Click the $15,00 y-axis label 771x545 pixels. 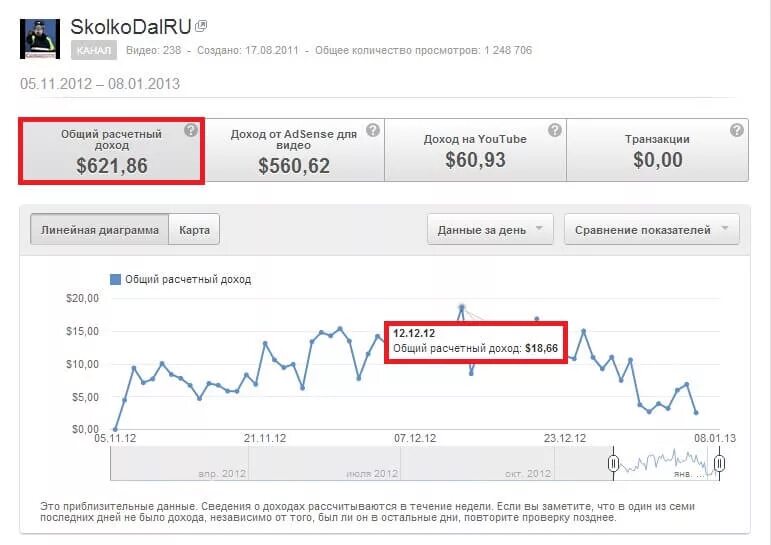tap(83, 331)
